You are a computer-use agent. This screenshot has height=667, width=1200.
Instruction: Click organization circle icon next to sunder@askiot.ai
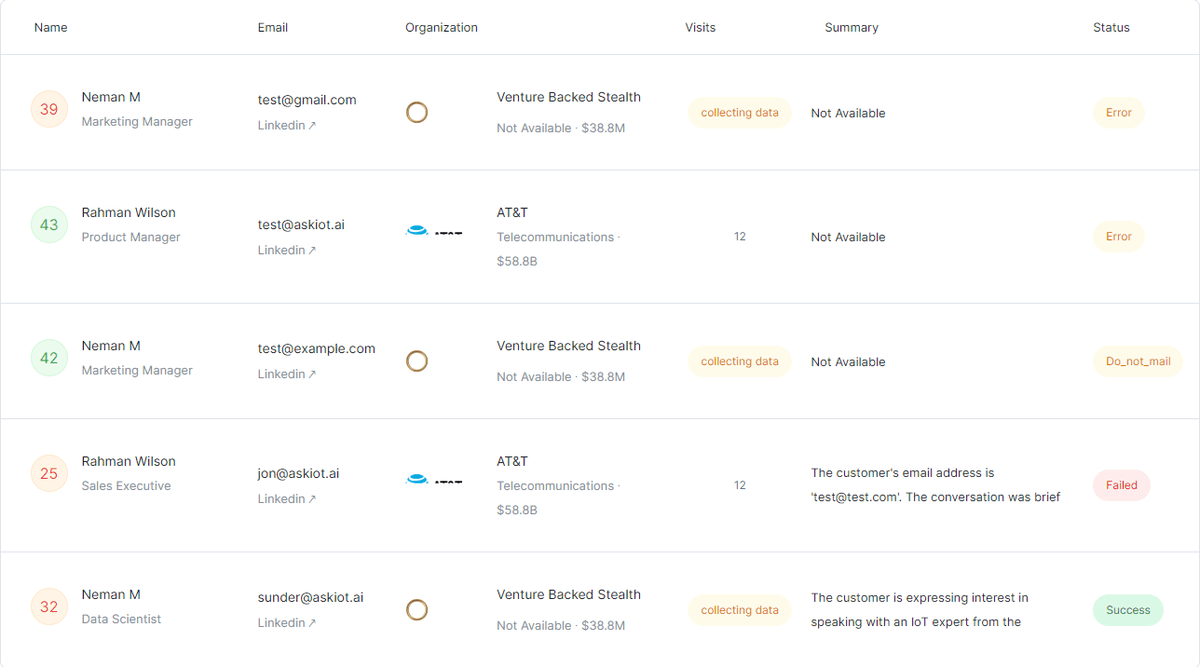(417, 610)
